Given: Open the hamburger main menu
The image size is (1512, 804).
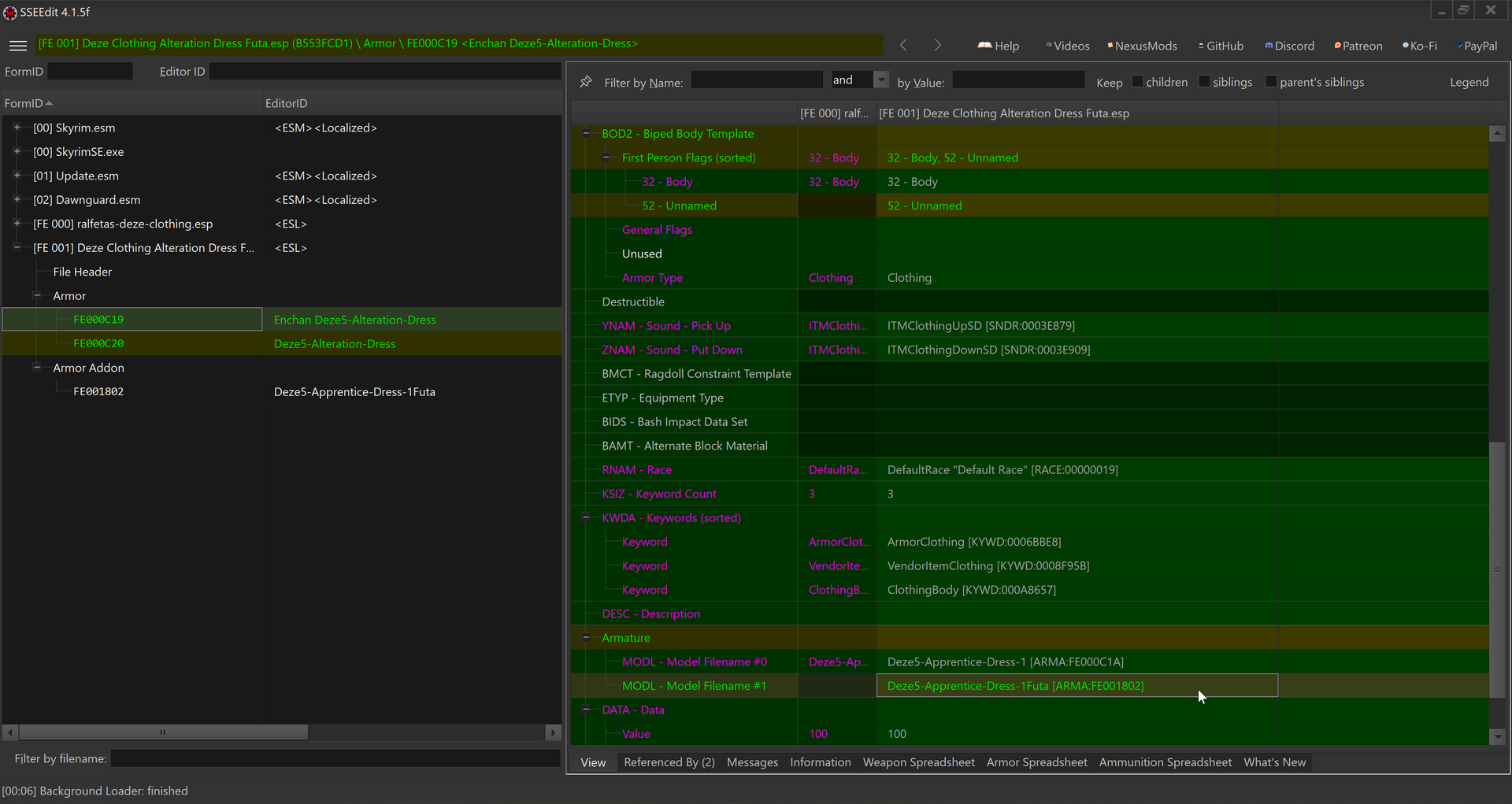Looking at the screenshot, I should coord(17,46).
